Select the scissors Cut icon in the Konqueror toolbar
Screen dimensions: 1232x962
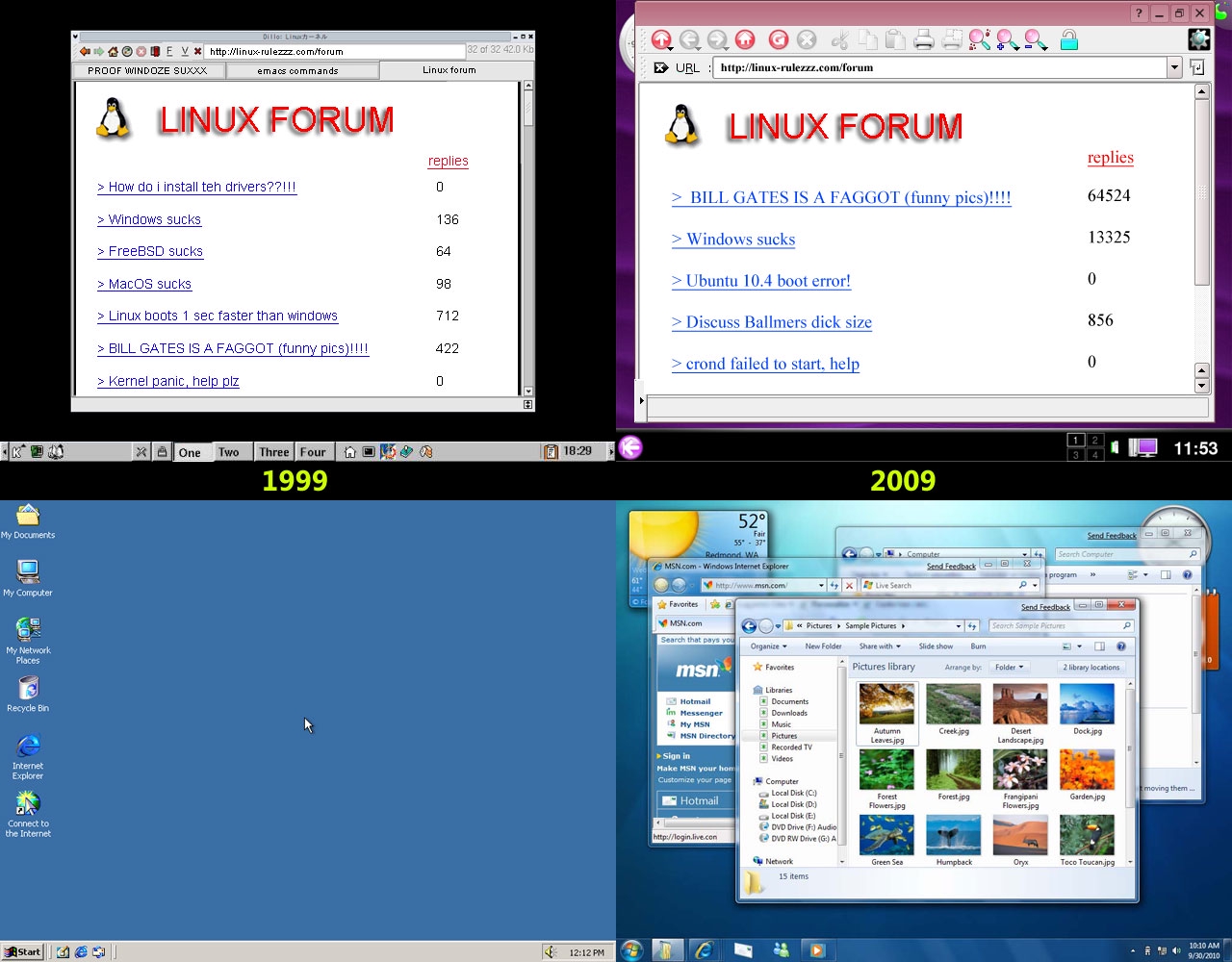(840, 39)
